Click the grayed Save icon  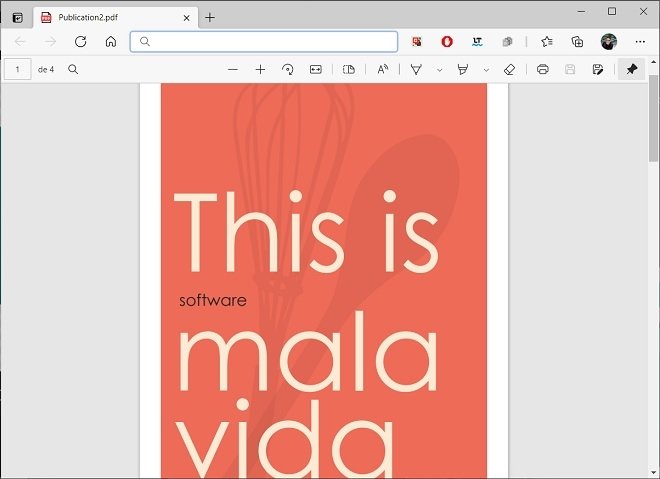click(570, 69)
